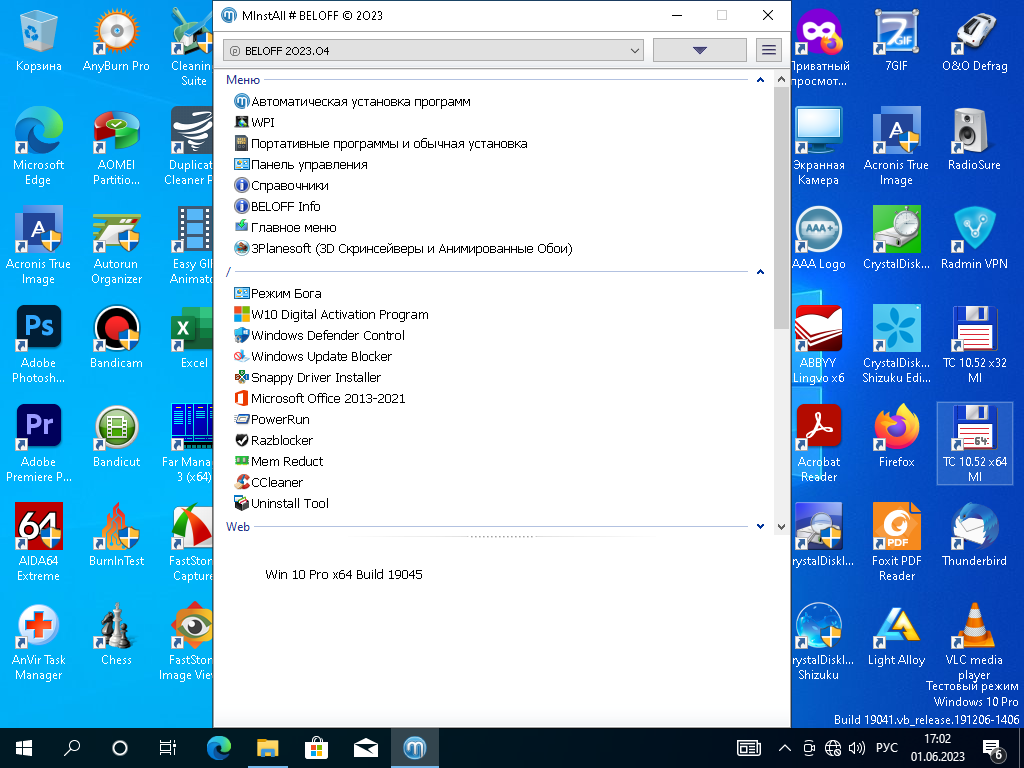This screenshot has width=1024, height=768.
Task: Launch Adobe Premiere Pro shortcut
Action: tap(39, 444)
